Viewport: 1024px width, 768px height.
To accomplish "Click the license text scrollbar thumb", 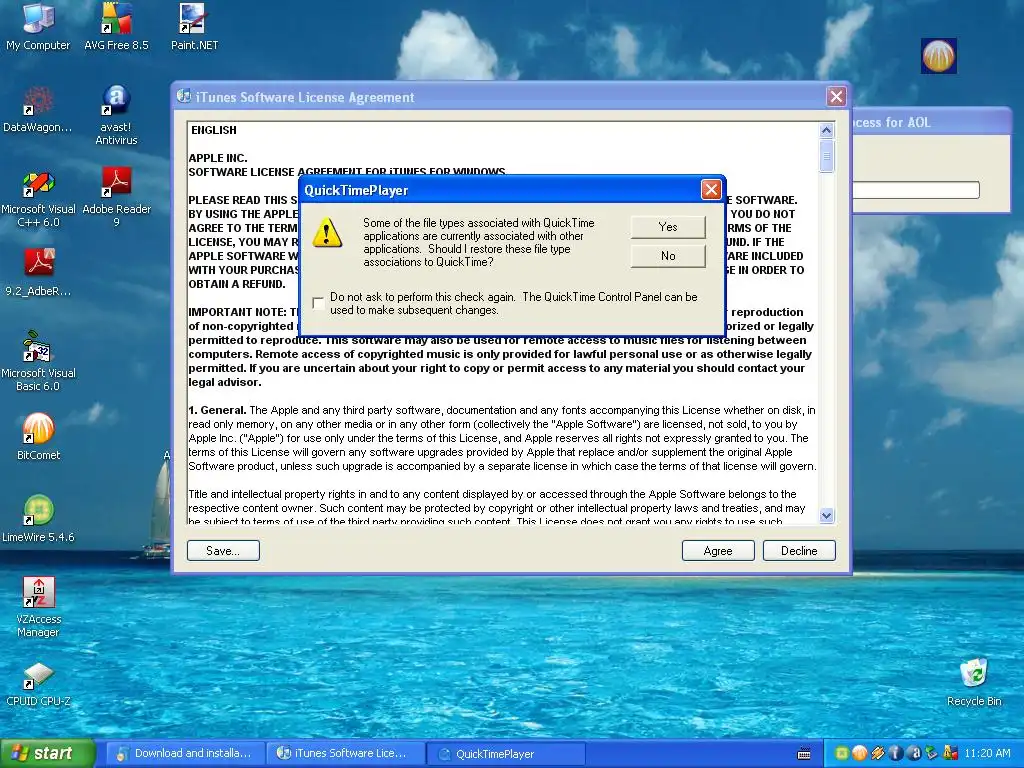I will coord(826,155).
